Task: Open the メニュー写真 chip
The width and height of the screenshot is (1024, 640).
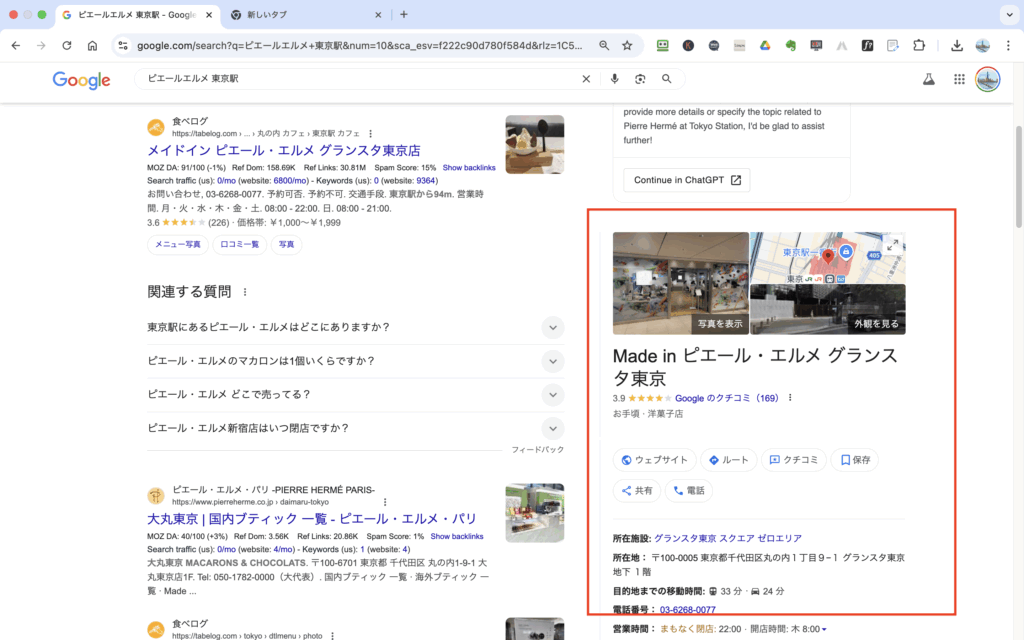Action: tap(178, 244)
